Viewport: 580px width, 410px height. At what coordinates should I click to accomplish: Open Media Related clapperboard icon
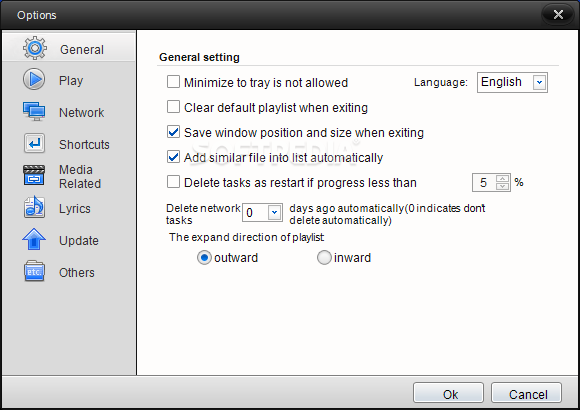[x=34, y=175]
